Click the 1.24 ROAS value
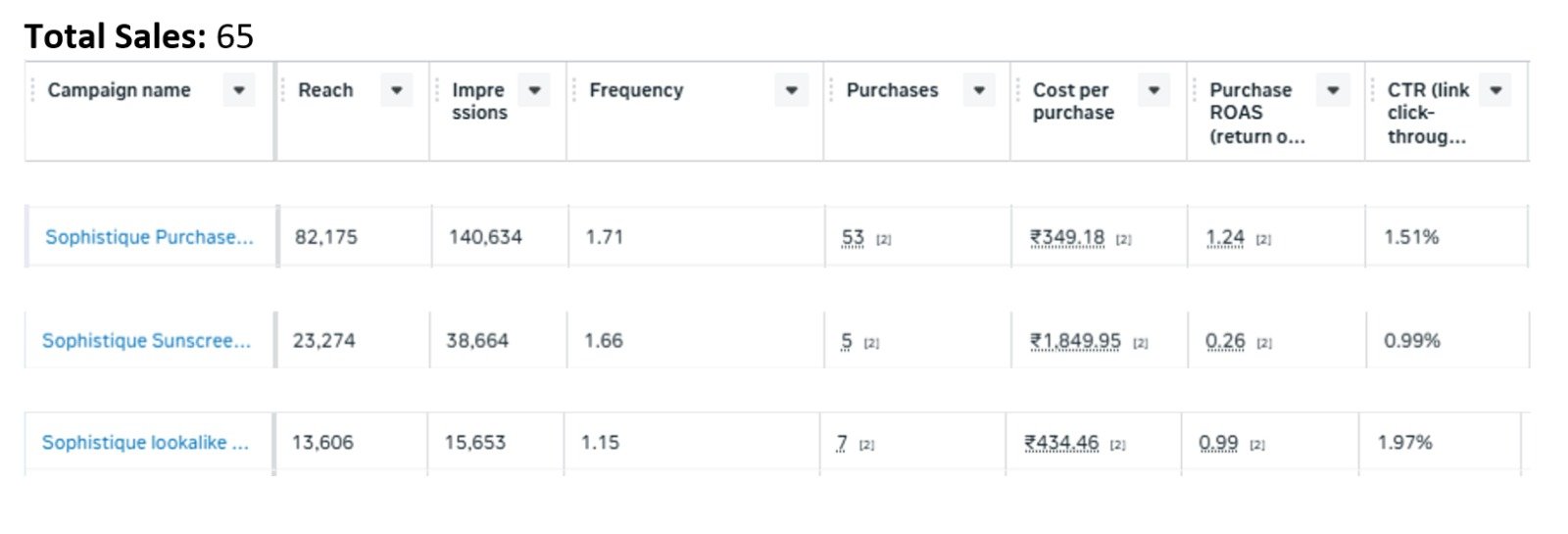Image resolution: width=1568 pixels, height=534 pixels. [1225, 237]
